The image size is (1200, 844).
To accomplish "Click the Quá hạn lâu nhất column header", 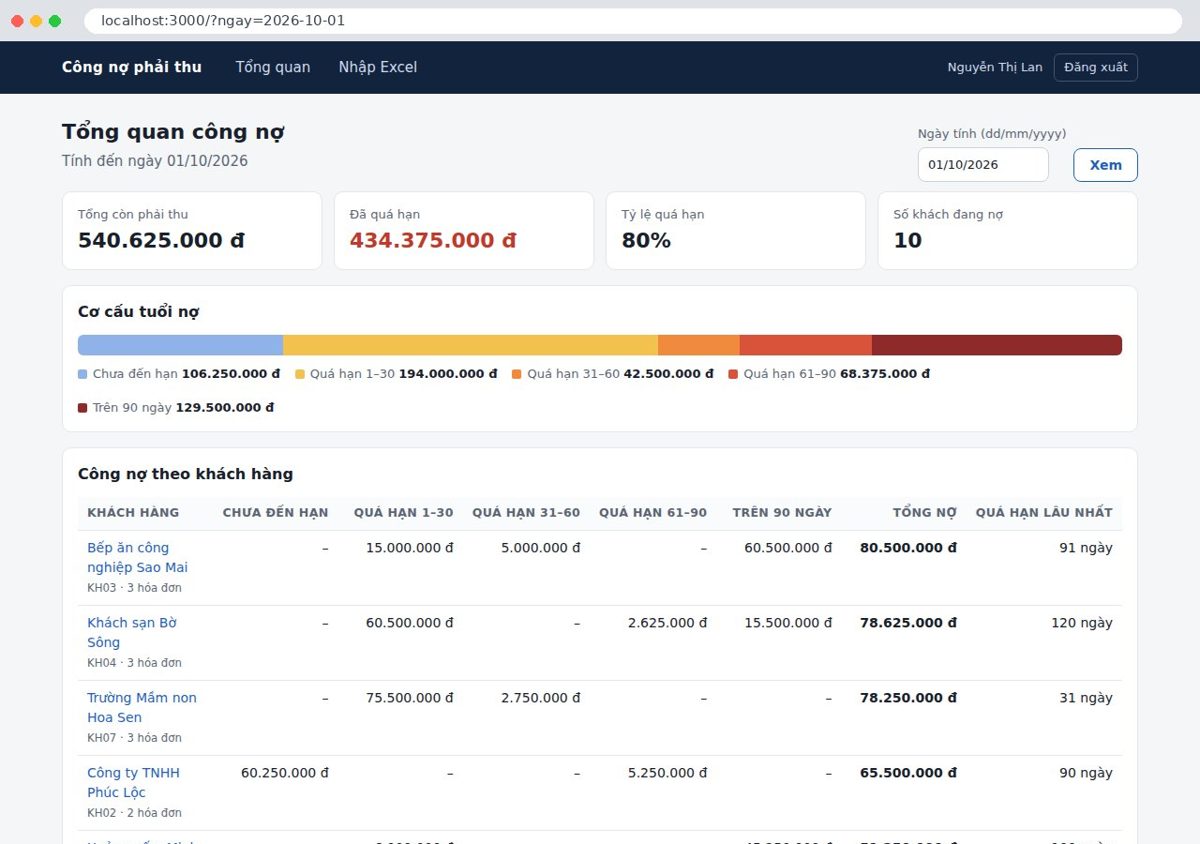I will pos(1044,512).
